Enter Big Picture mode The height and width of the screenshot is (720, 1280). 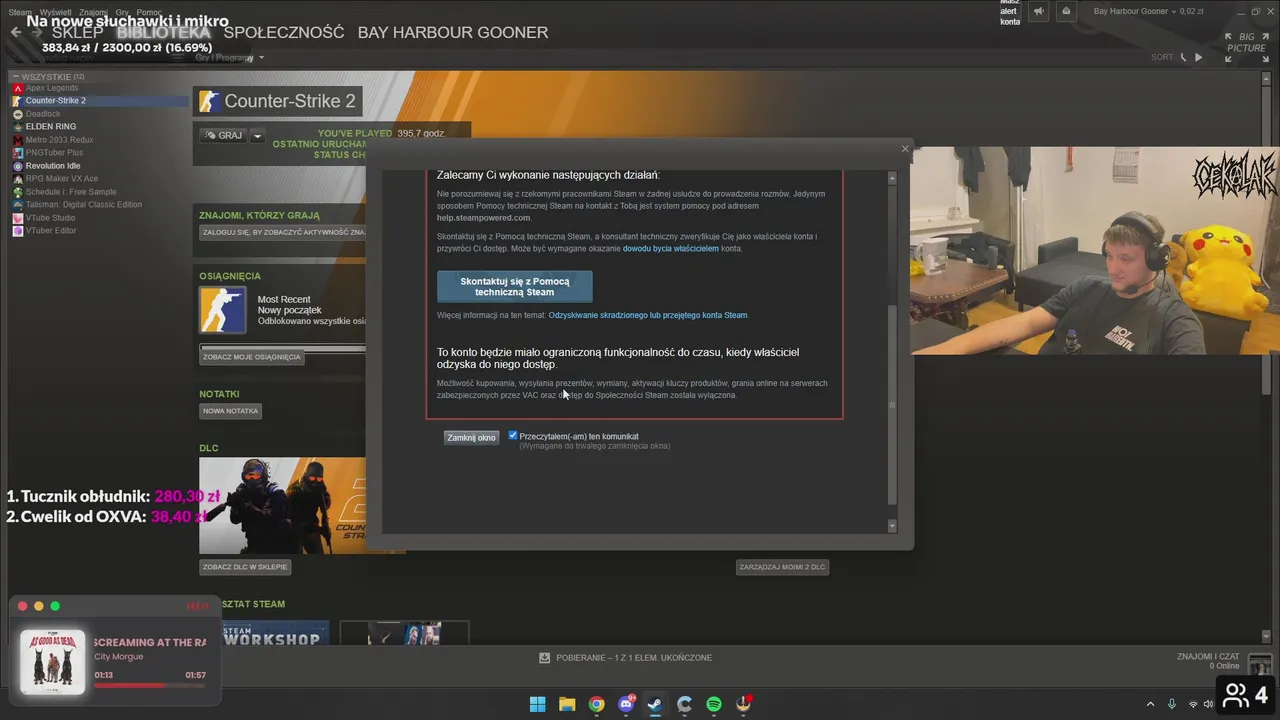tap(1246, 42)
